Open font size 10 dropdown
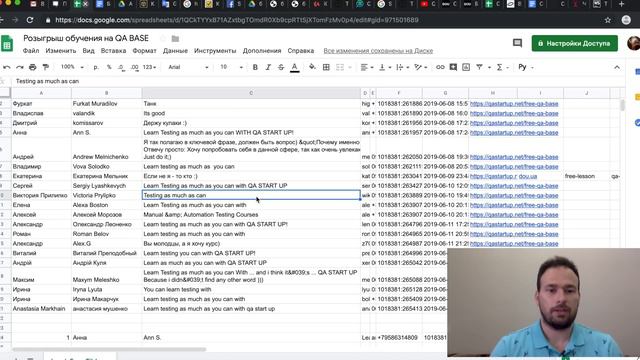Viewport: 640px width, 360px height. [x=231, y=67]
